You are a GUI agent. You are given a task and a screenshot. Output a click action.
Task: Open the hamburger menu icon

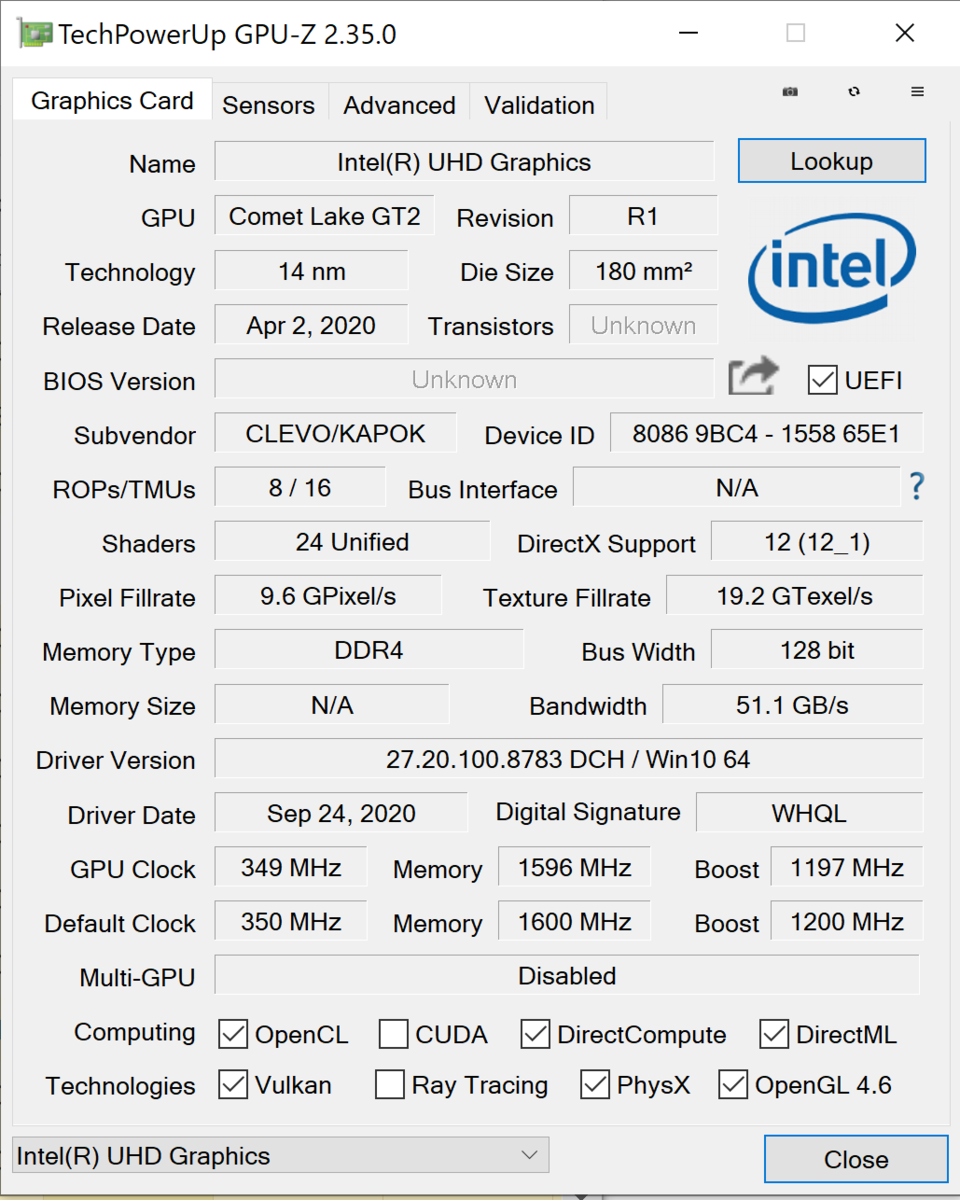(x=917, y=91)
